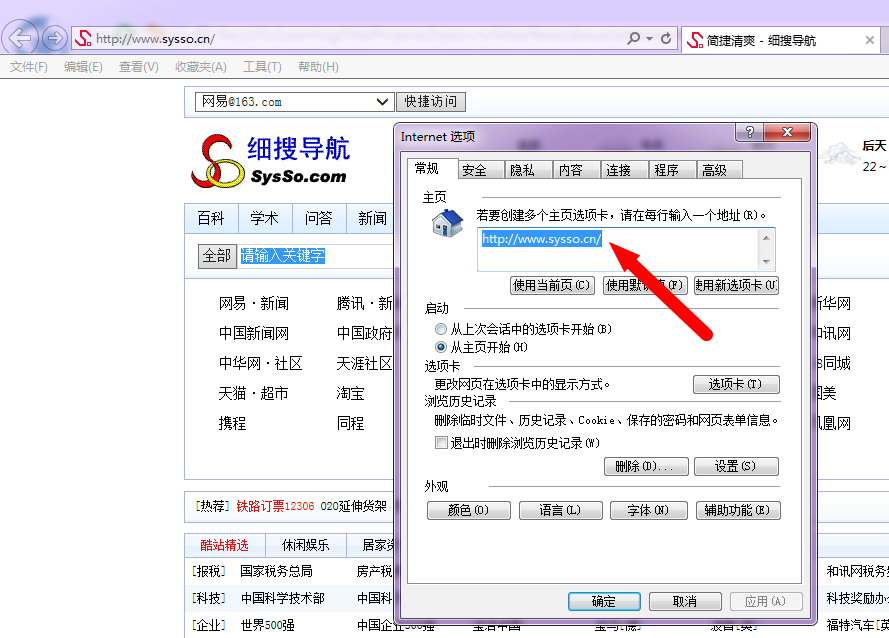Open the 工具(T) menu

click(262, 67)
